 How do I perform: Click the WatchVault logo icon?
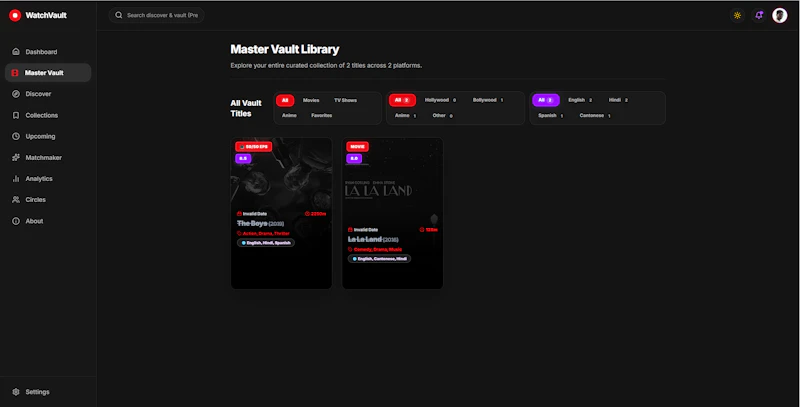pyautogui.click(x=15, y=15)
